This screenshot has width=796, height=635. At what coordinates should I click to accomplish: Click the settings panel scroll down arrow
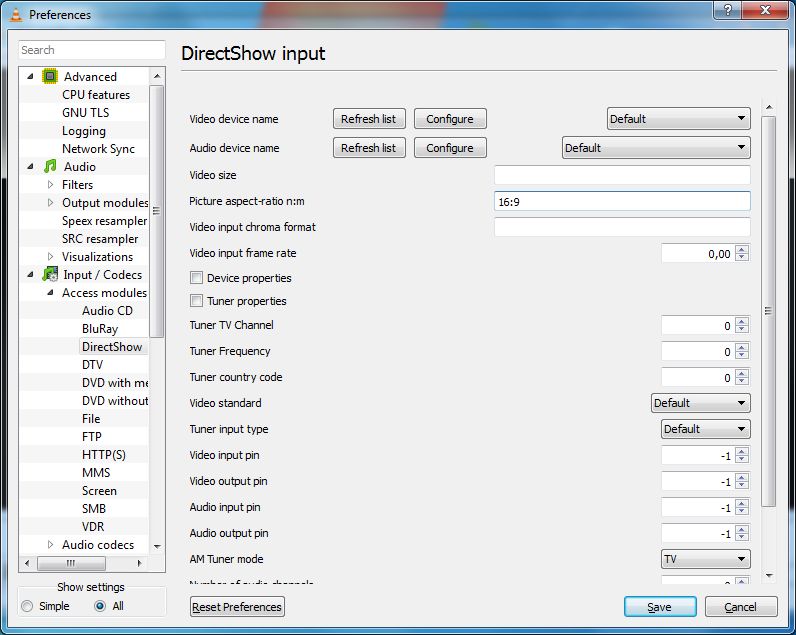click(x=769, y=576)
